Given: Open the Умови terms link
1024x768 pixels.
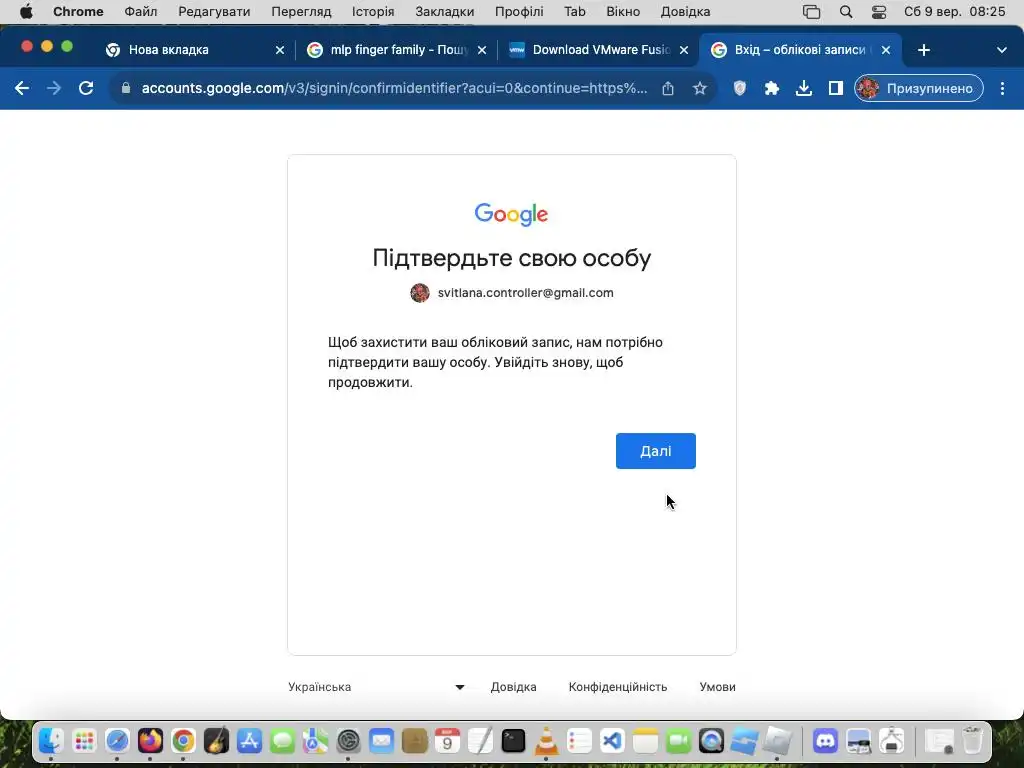Looking at the screenshot, I should (x=717, y=686).
